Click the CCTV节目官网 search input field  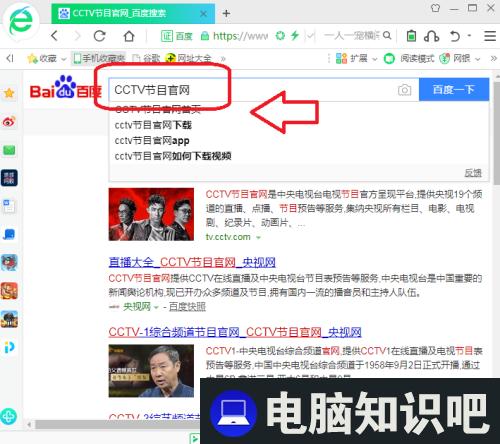pyautogui.click(x=253, y=90)
